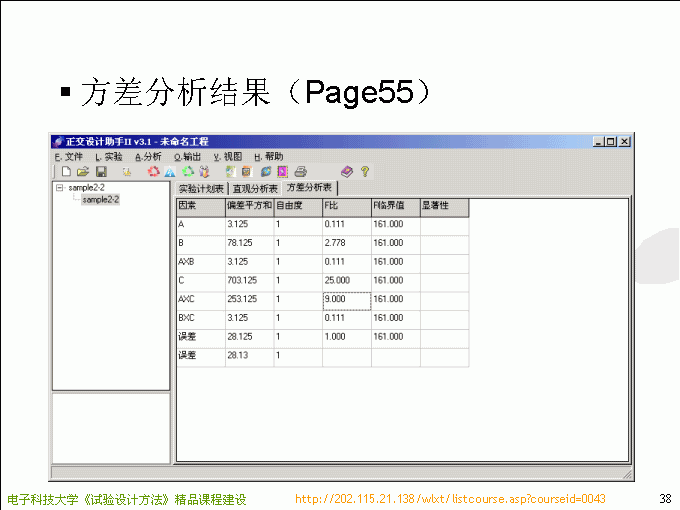Select the F比 cell showing 25.000
The height and width of the screenshot is (510, 680).
pos(346,281)
